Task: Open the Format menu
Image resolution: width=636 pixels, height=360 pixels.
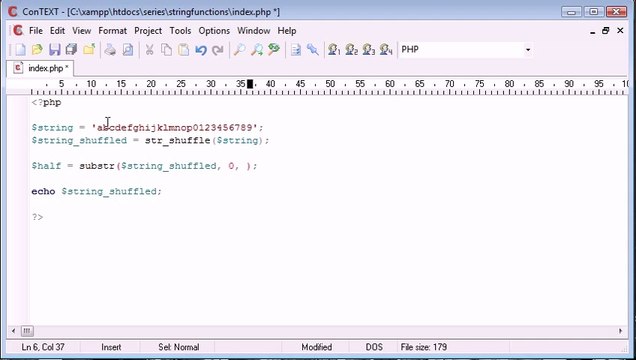Action: pos(112,31)
